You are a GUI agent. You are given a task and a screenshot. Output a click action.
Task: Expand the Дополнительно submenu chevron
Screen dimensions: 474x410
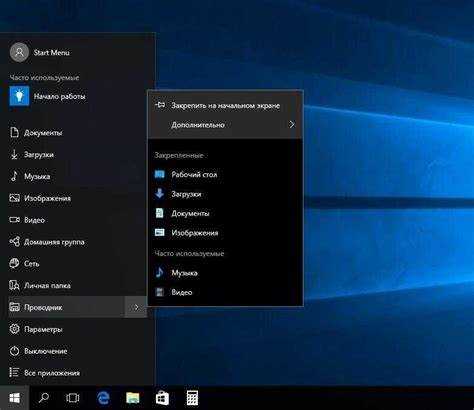point(292,125)
